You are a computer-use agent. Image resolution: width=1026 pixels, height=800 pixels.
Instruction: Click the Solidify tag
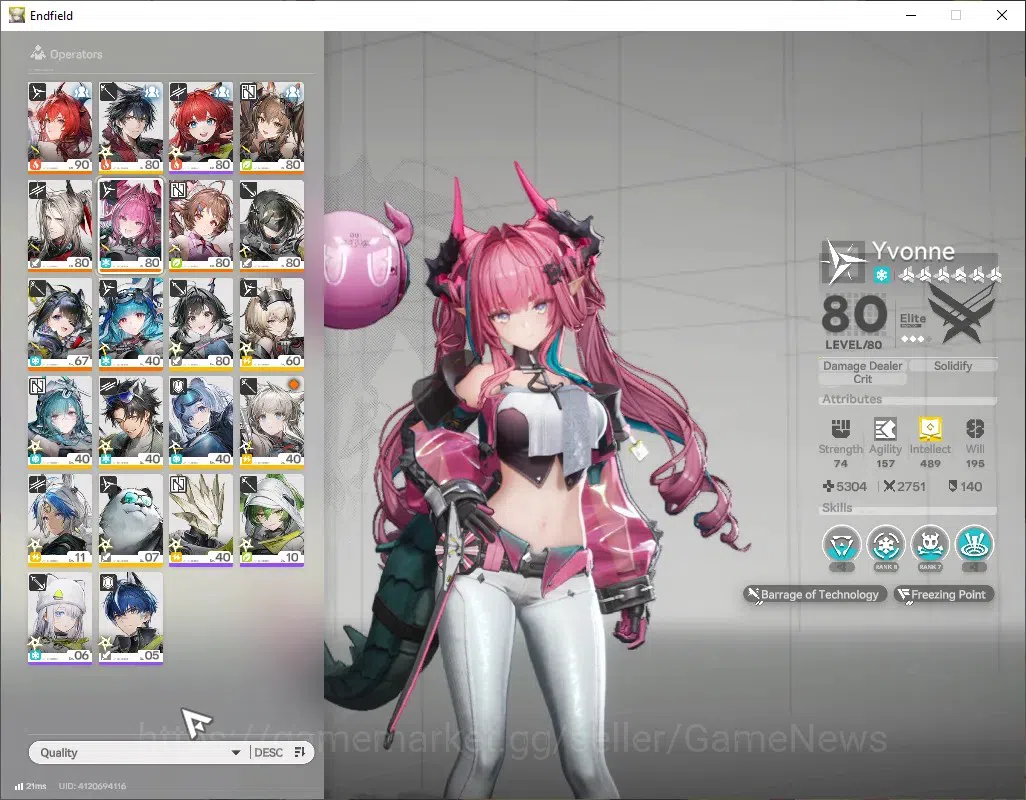953,366
